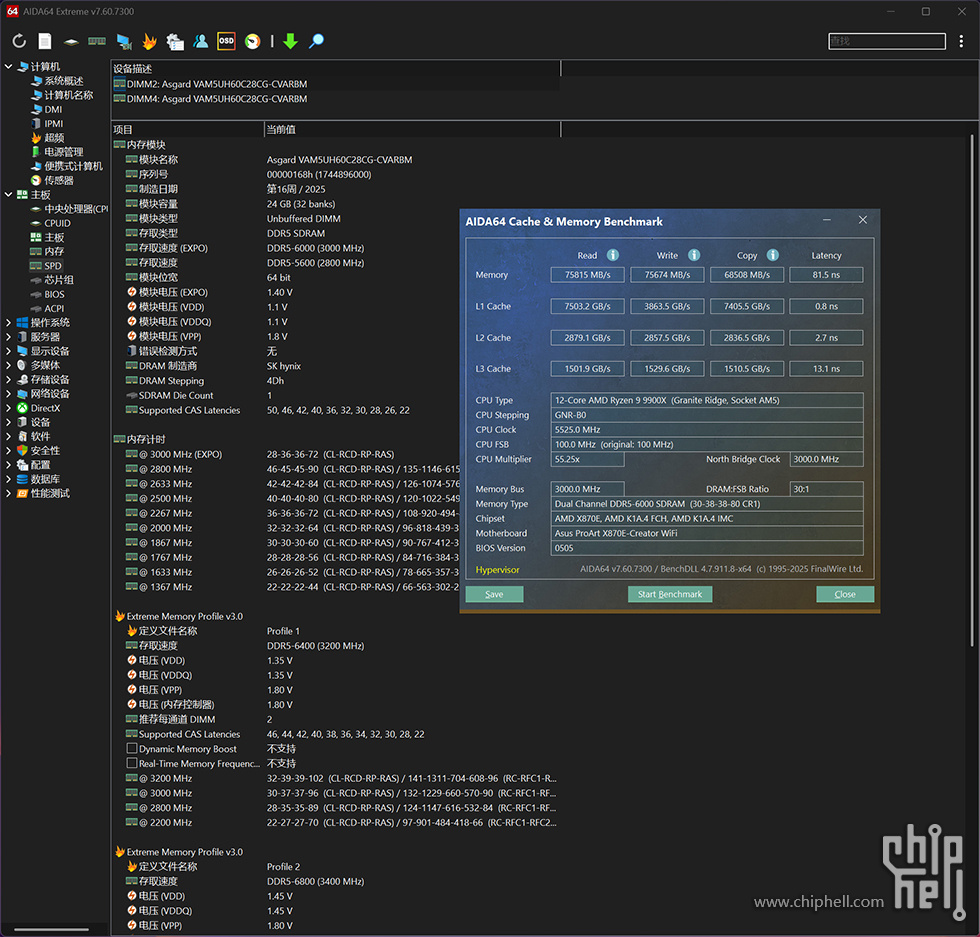
Task: Click the 当前值 column header
Action: coord(412,129)
